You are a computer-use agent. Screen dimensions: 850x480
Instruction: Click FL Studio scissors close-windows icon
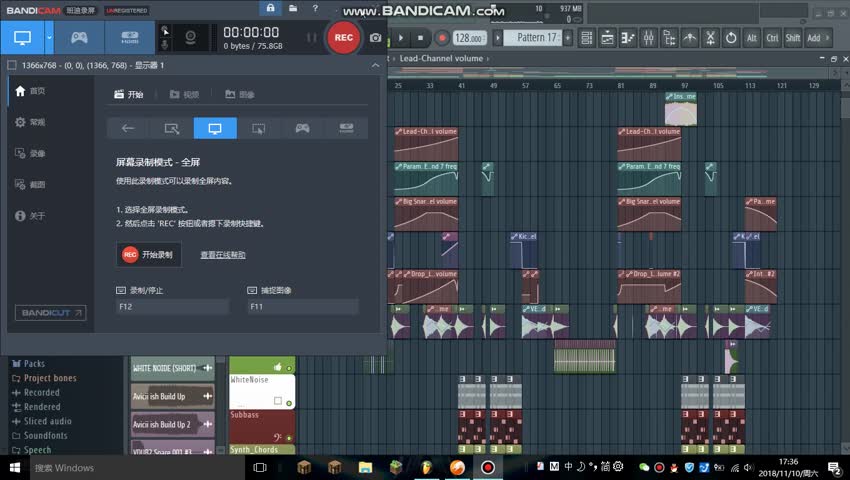[710, 38]
